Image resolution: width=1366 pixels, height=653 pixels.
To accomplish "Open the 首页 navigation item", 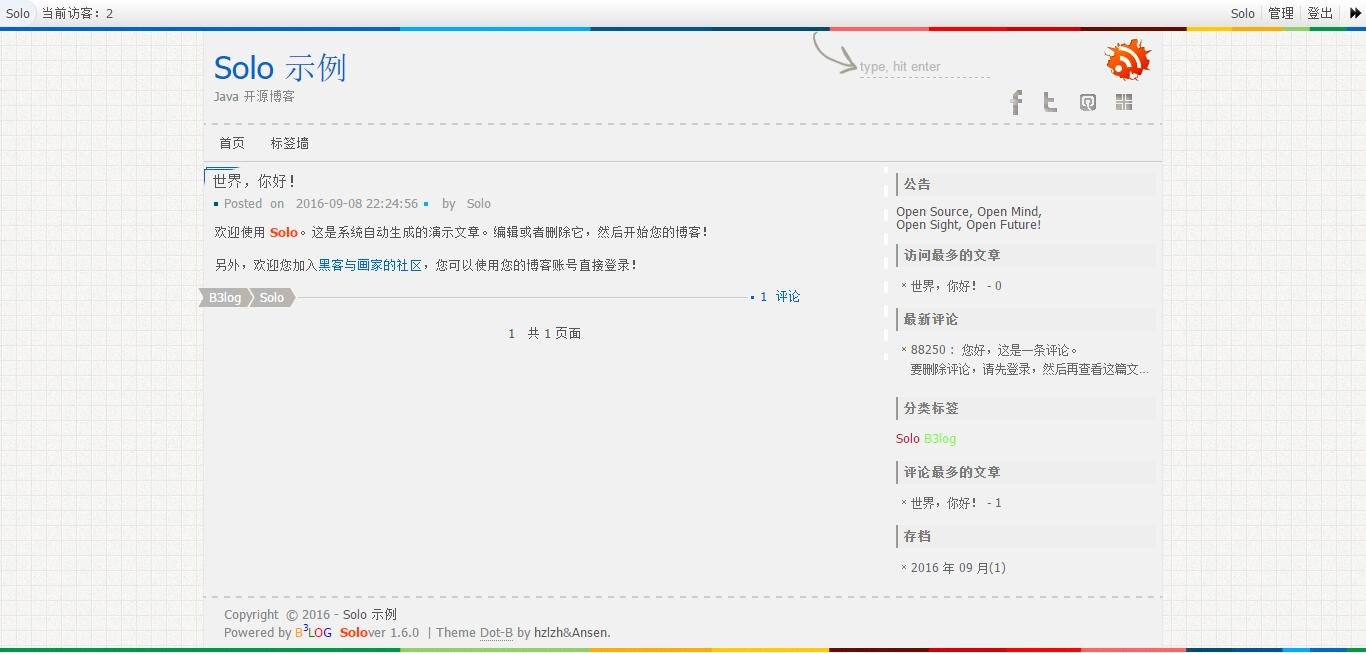I will coord(232,143).
